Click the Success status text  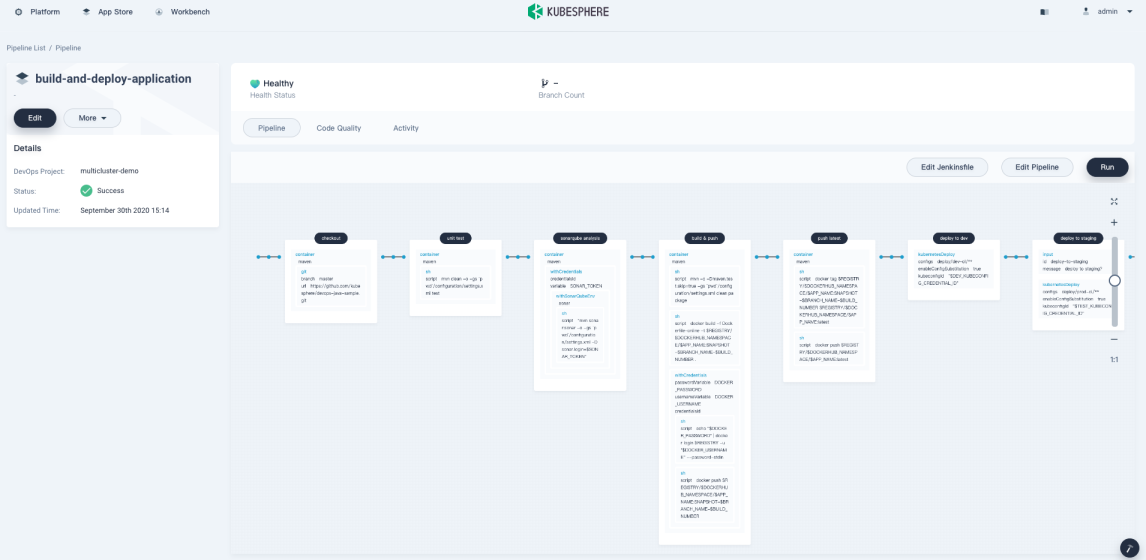(110, 191)
